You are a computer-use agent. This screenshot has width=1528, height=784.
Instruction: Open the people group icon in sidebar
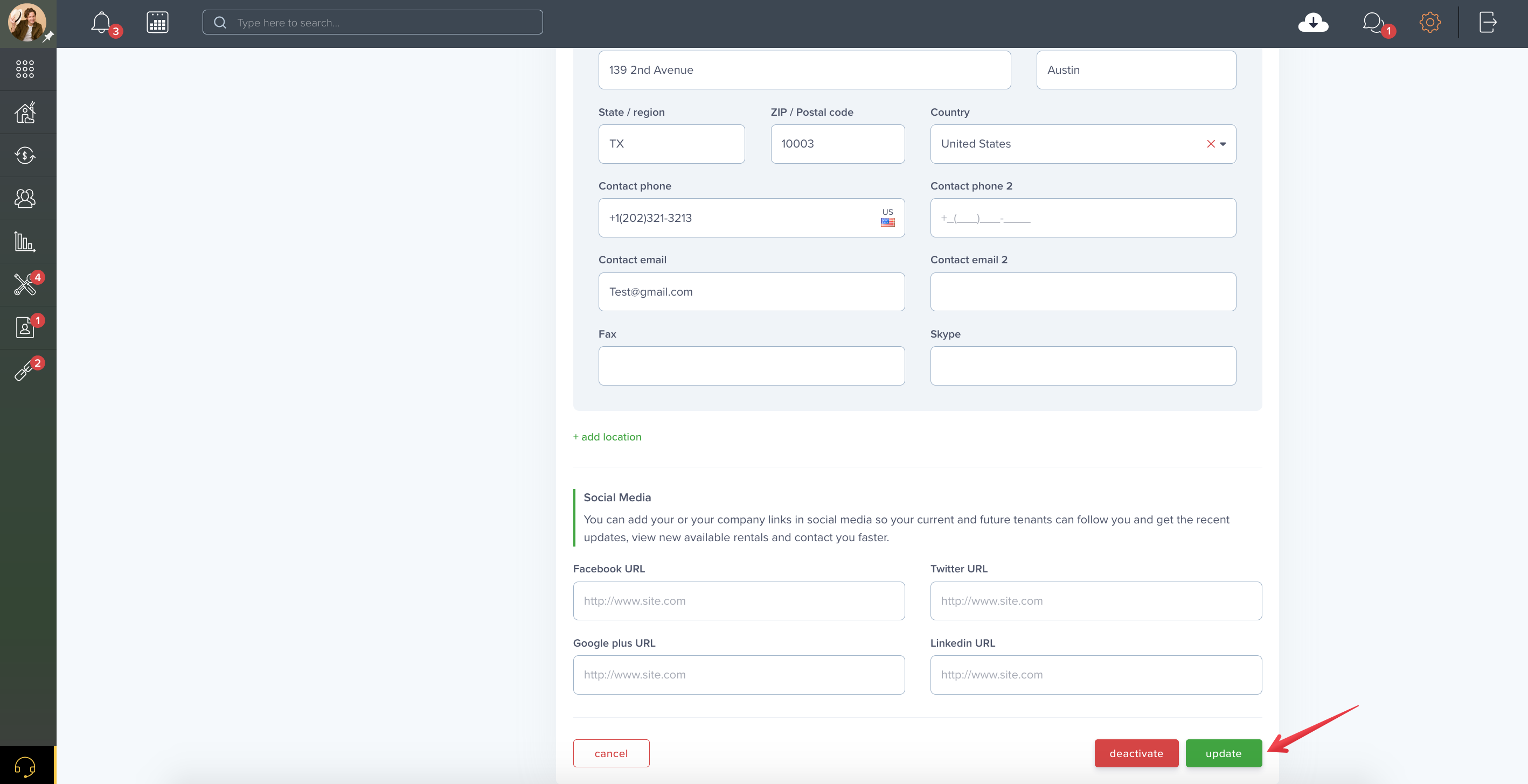coord(25,199)
